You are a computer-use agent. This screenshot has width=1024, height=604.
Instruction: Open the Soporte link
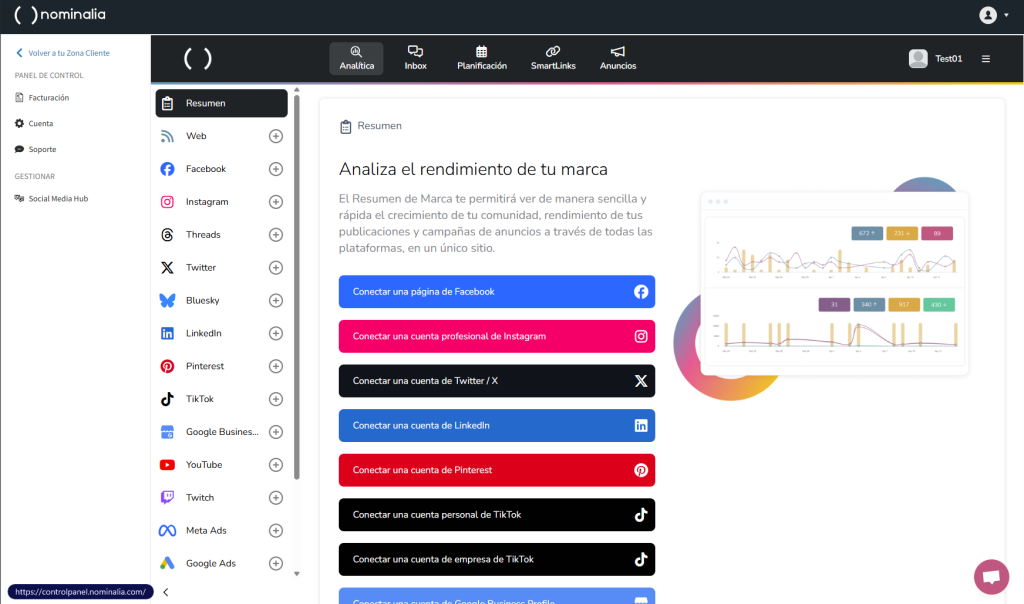(x=35, y=150)
